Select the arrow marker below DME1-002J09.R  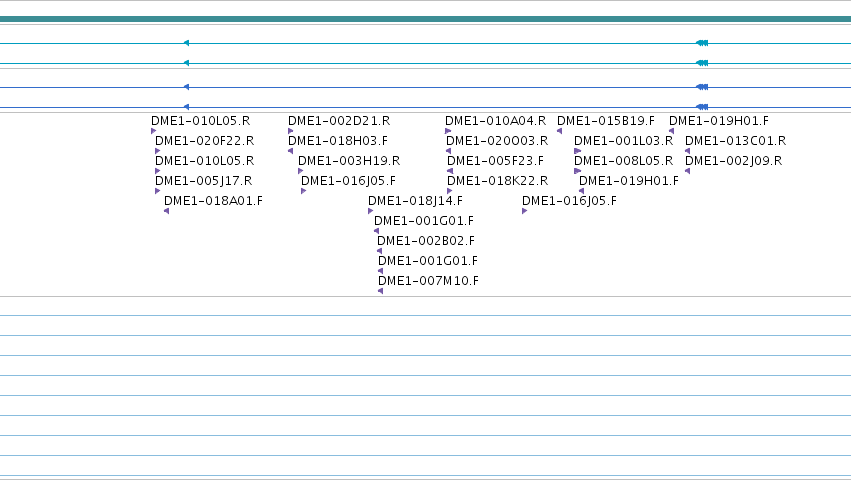688,171
